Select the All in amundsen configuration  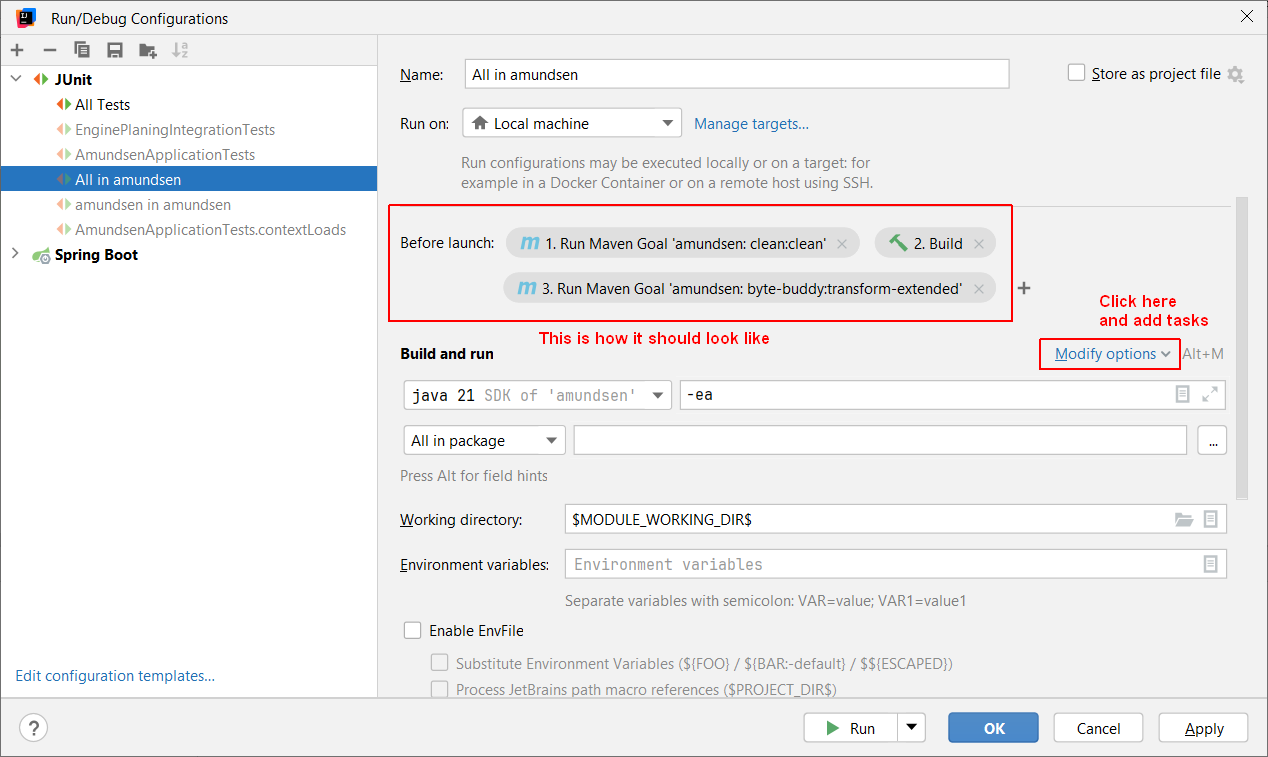pyautogui.click(x=188, y=179)
